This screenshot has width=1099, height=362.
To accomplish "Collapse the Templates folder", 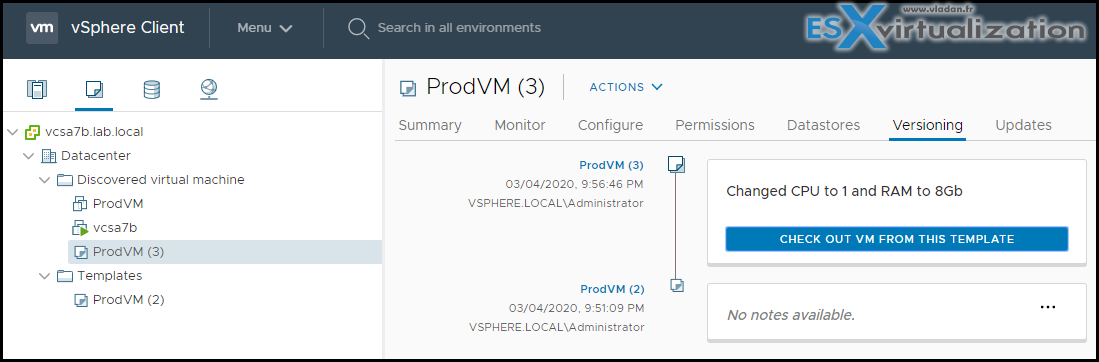I will tap(44, 276).
